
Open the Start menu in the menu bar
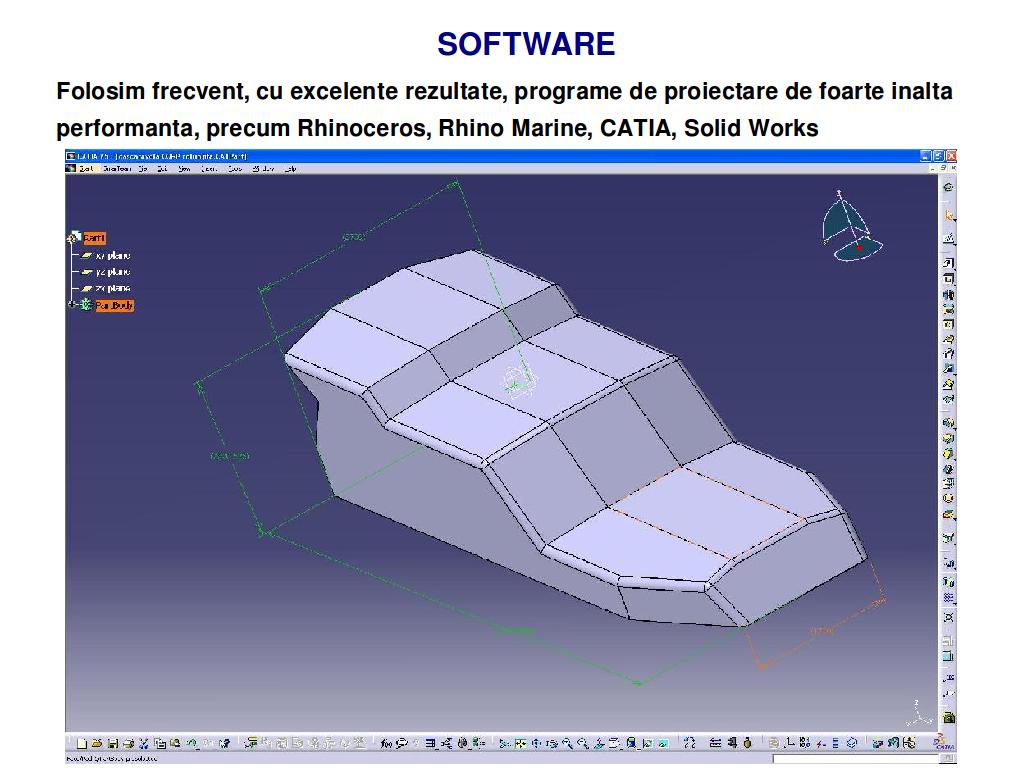[x=86, y=169]
